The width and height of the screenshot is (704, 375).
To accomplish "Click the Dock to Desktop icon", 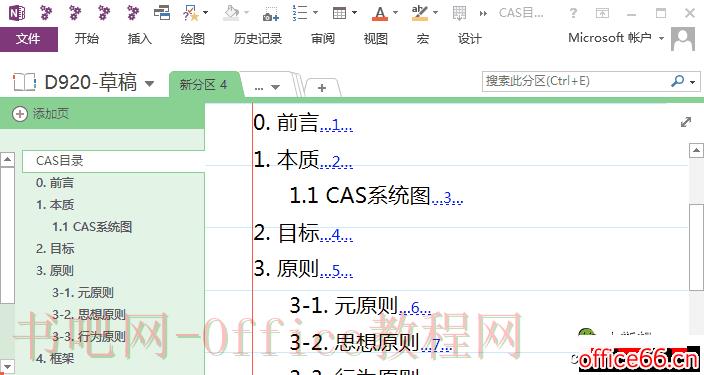I will pyautogui.click(x=162, y=13).
